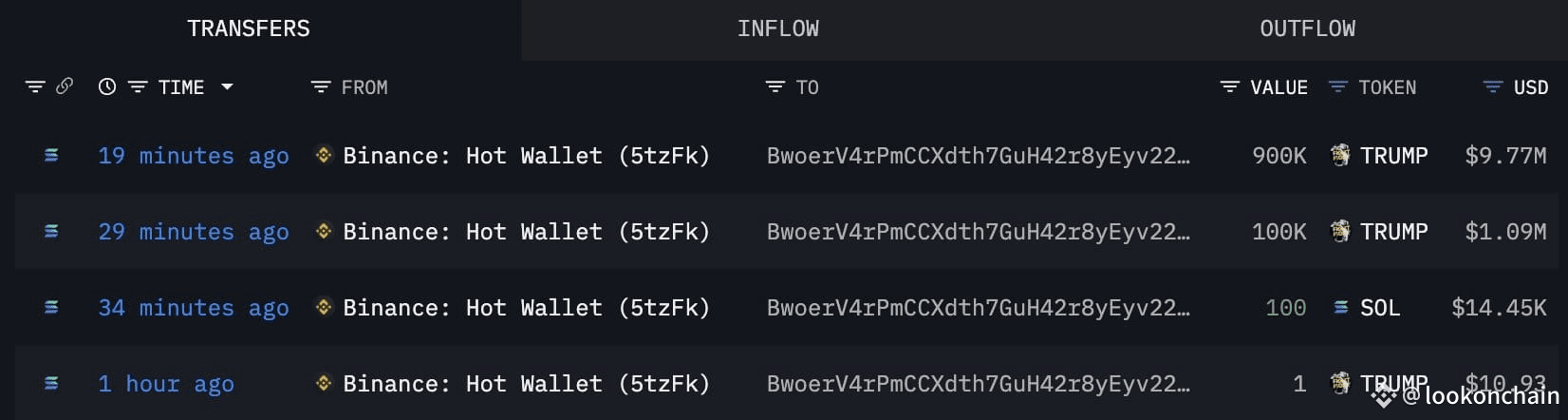Click the clock icon beside TIME
This screenshot has height=420, width=1568.
pyautogui.click(x=107, y=86)
